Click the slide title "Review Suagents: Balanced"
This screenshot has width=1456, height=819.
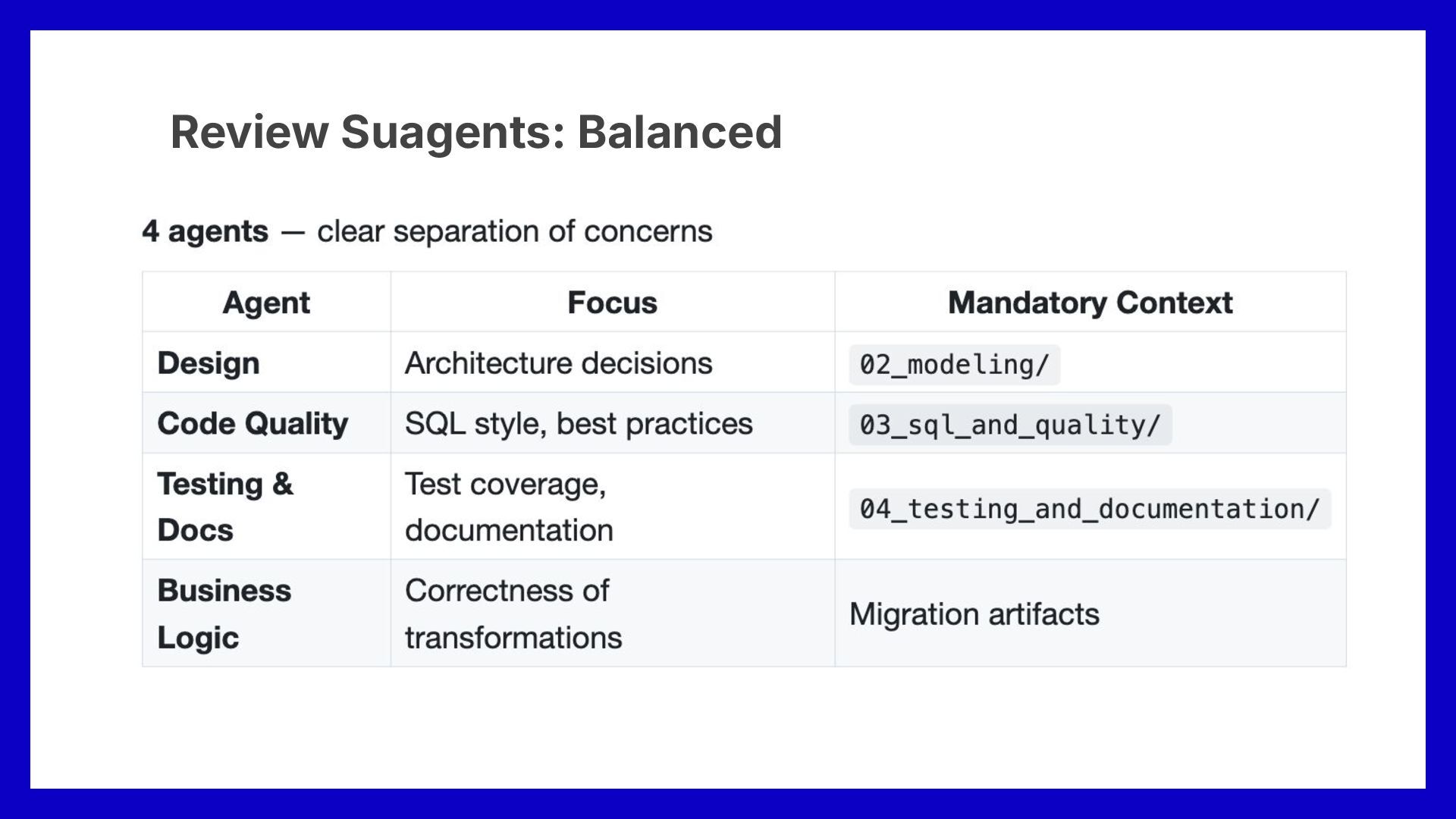tap(475, 132)
